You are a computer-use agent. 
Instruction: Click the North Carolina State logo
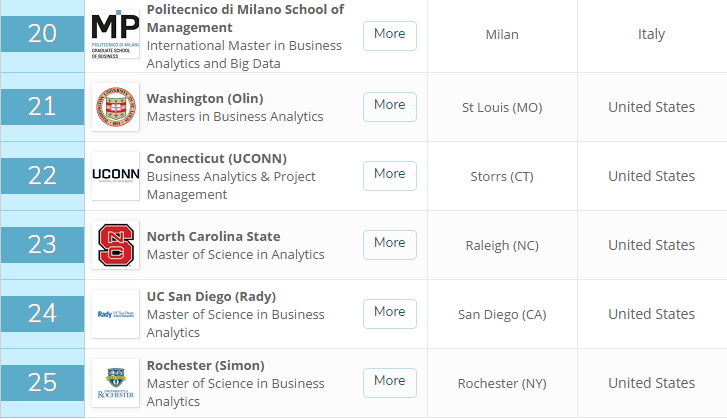(115, 245)
